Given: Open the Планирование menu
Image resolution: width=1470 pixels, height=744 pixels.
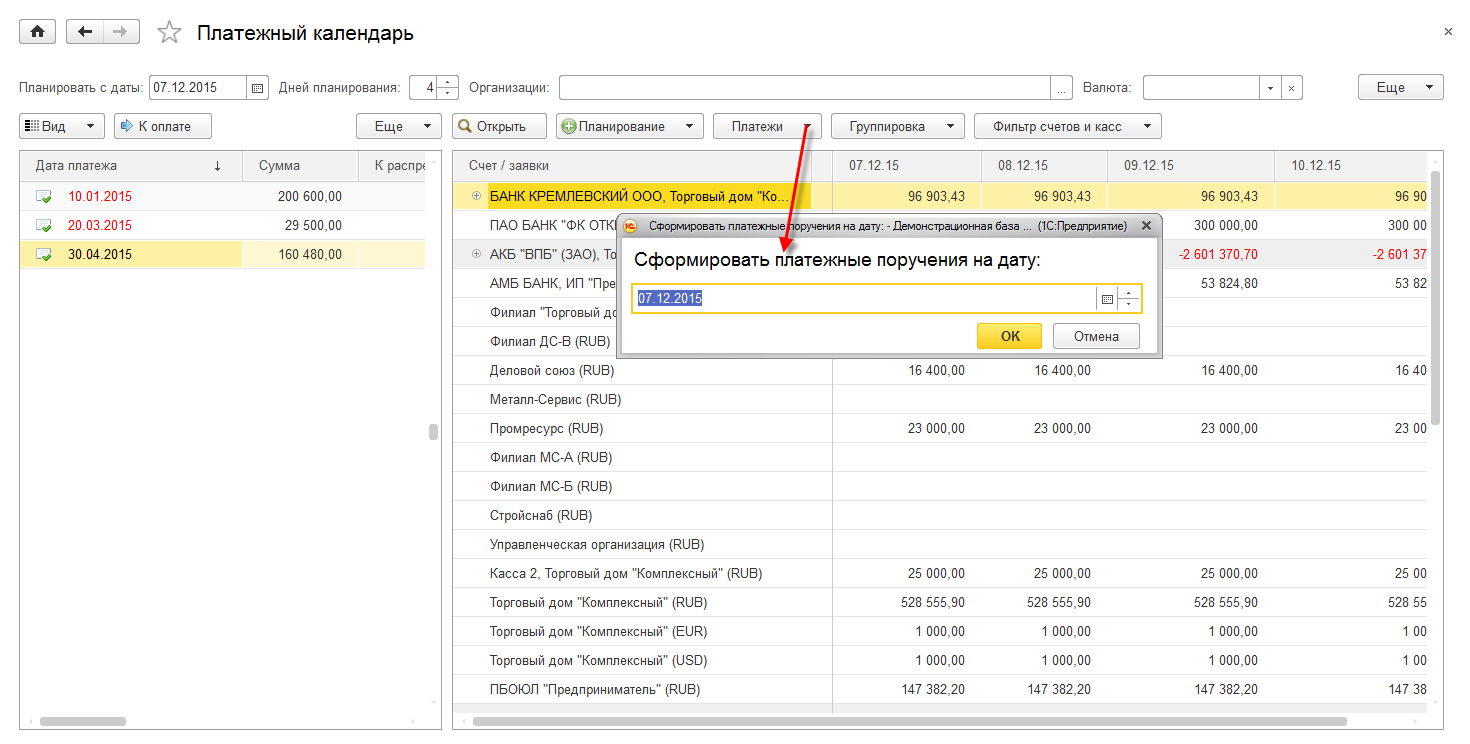Looking at the screenshot, I should pyautogui.click(x=627, y=127).
